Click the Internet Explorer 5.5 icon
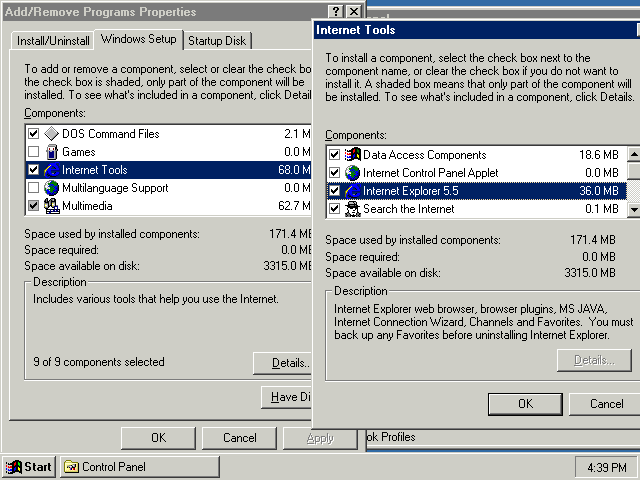 pos(353,191)
